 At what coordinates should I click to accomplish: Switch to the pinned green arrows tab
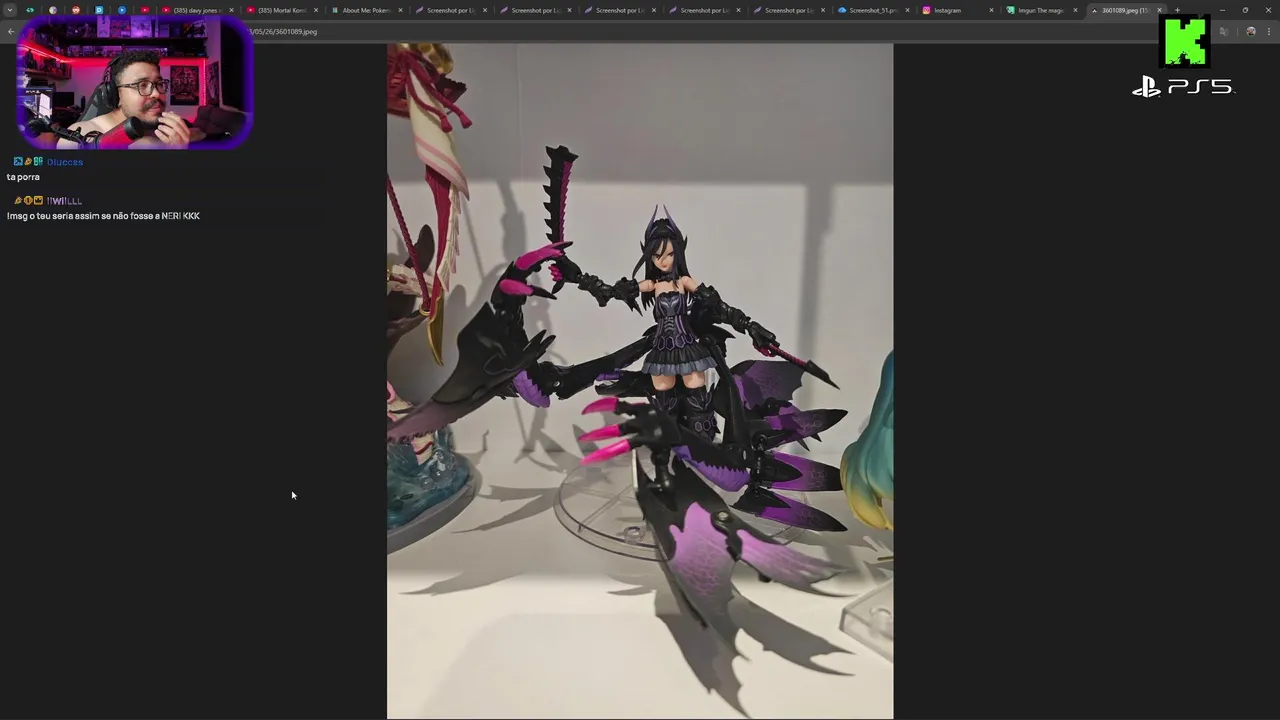point(30,10)
